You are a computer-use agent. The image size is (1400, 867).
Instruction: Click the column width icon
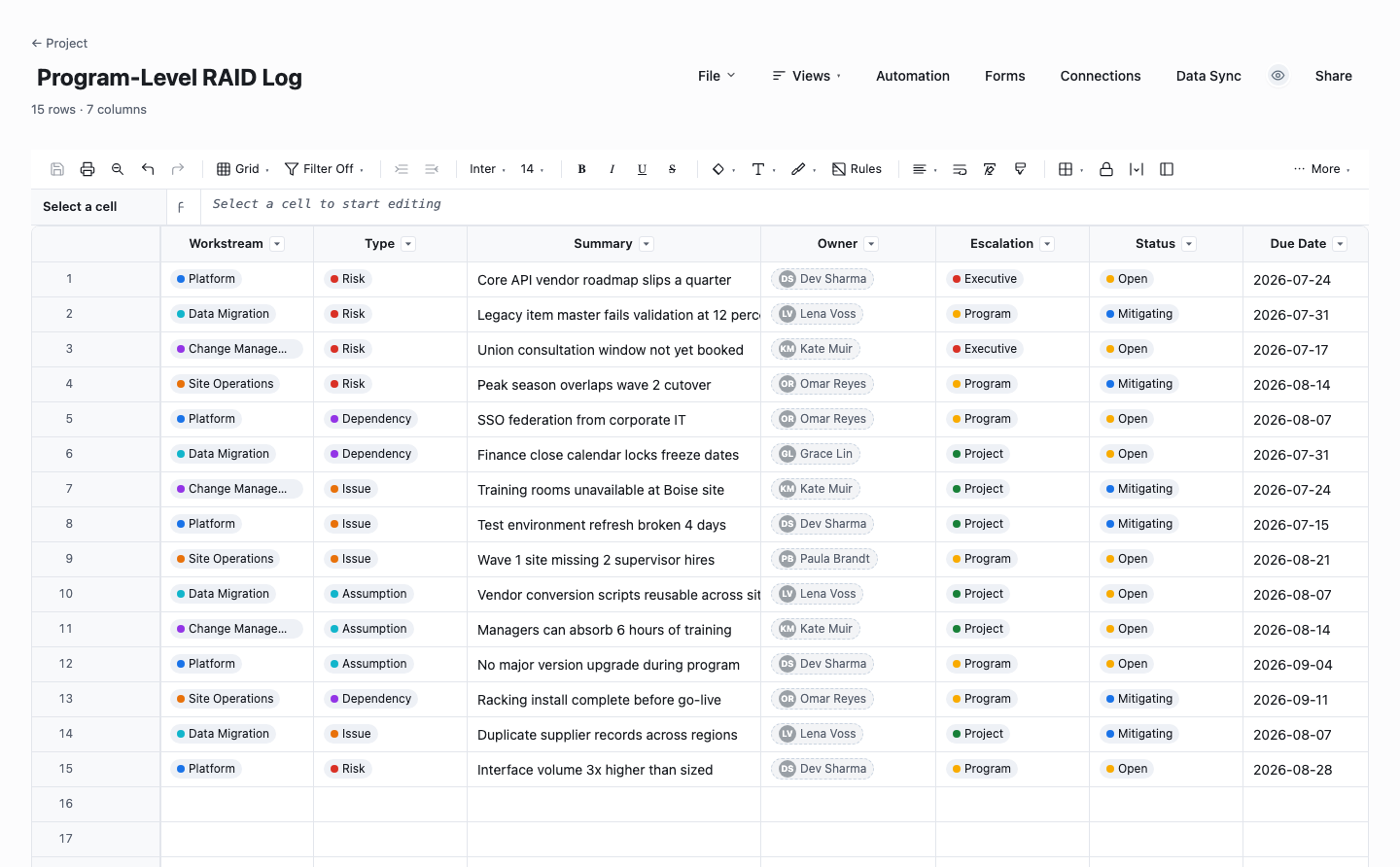pos(1137,169)
